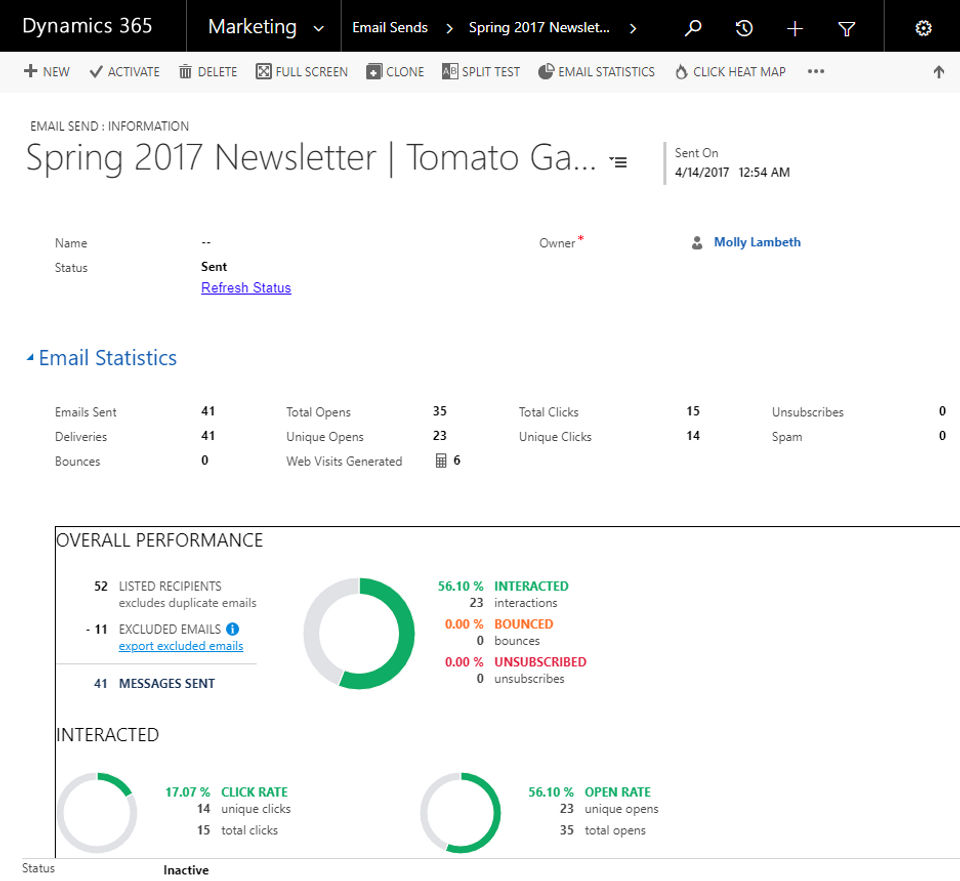This screenshot has height=881, width=960.
Task: Open recently viewed items history icon
Action: [744, 28]
